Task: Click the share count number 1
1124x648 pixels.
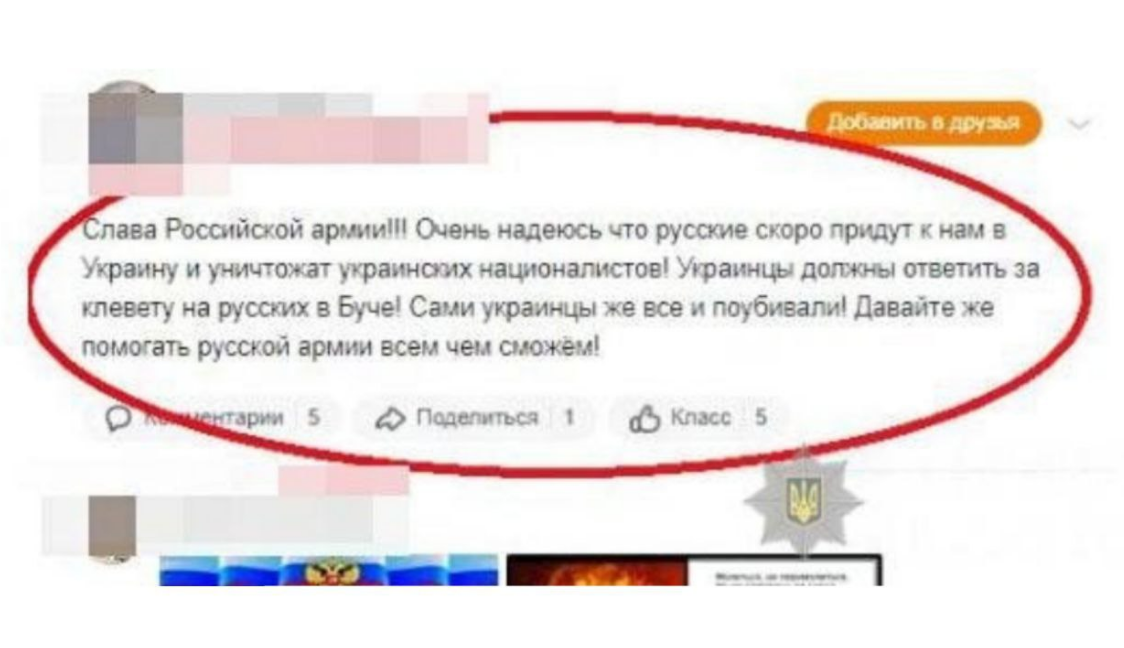Action: (x=569, y=417)
